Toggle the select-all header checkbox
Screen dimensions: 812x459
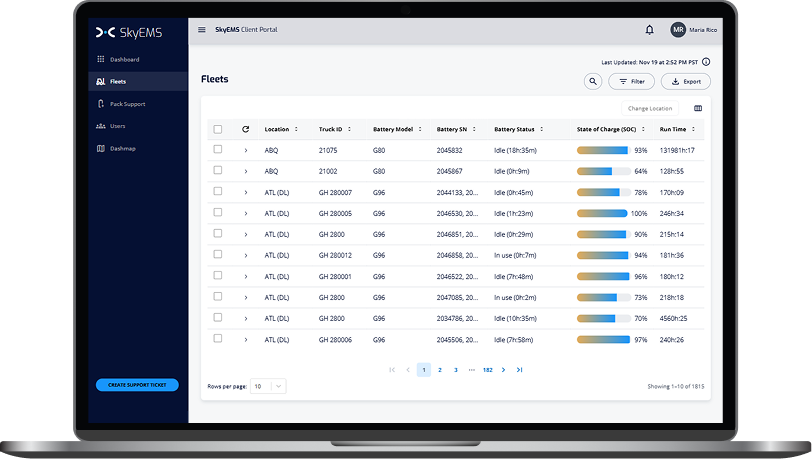coord(218,129)
